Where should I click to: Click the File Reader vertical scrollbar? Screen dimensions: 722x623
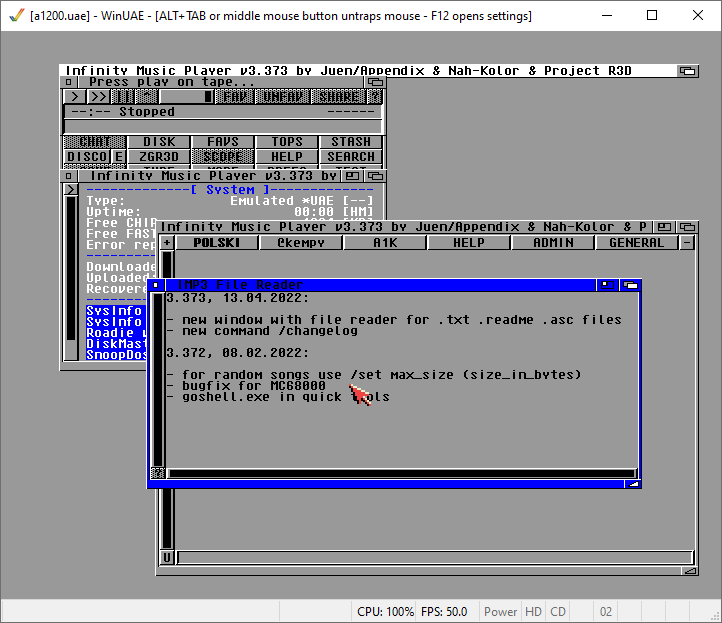tap(158, 379)
